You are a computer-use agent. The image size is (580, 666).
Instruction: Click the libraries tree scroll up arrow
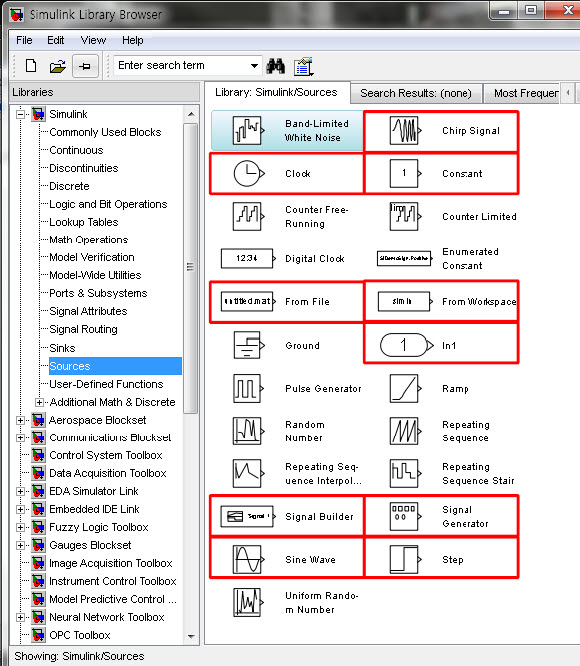pyautogui.click(x=191, y=114)
